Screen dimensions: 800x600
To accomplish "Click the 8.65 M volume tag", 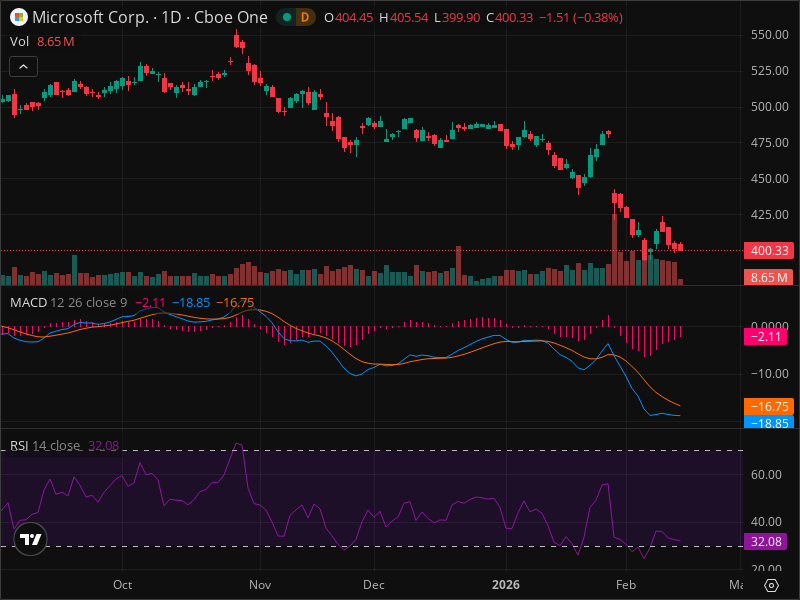I will tap(769, 278).
